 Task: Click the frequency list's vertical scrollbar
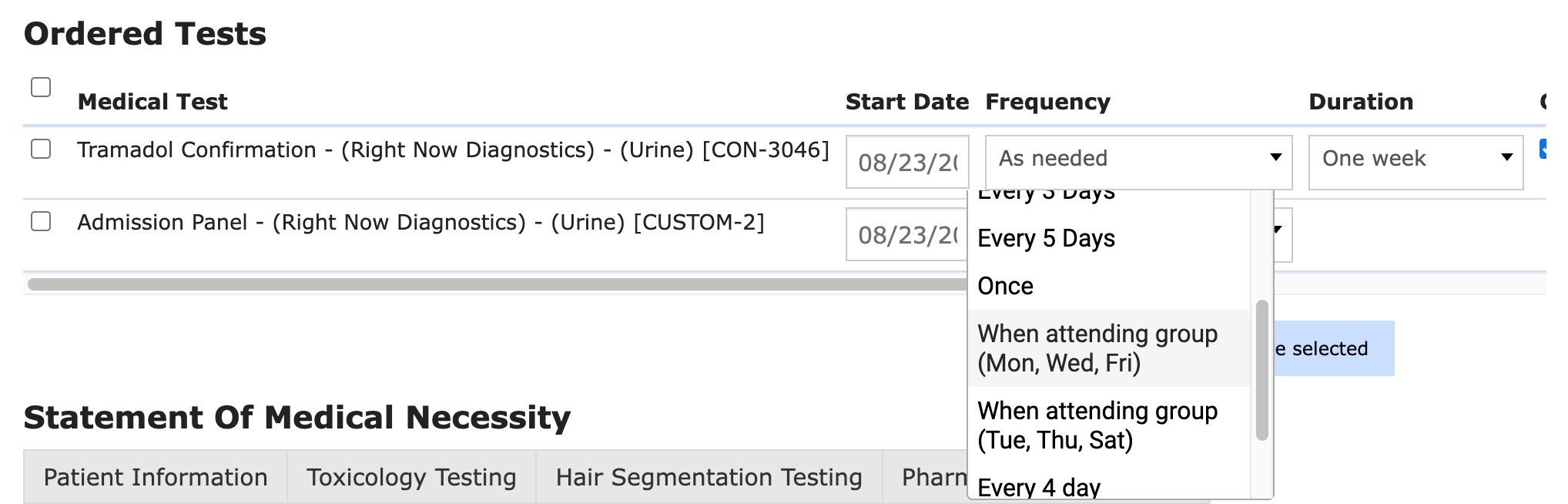pos(1261,370)
